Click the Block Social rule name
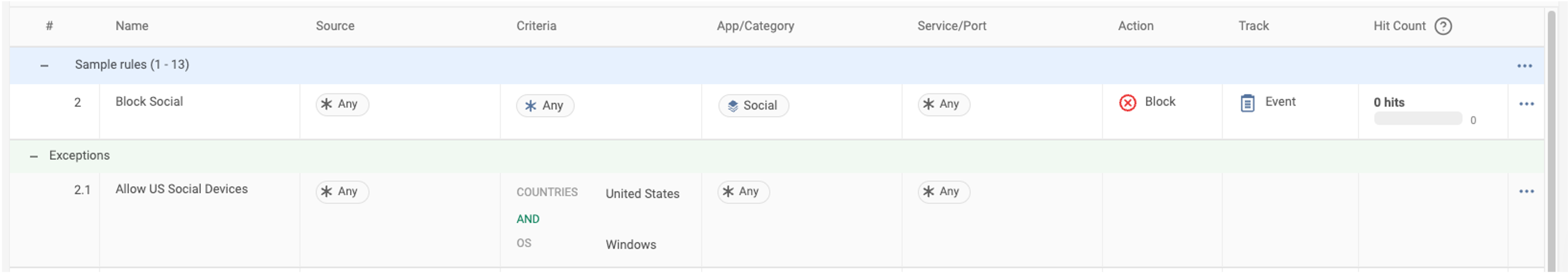Image resolution: width=1568 pixels, height=274 pixels. [149, 102]
